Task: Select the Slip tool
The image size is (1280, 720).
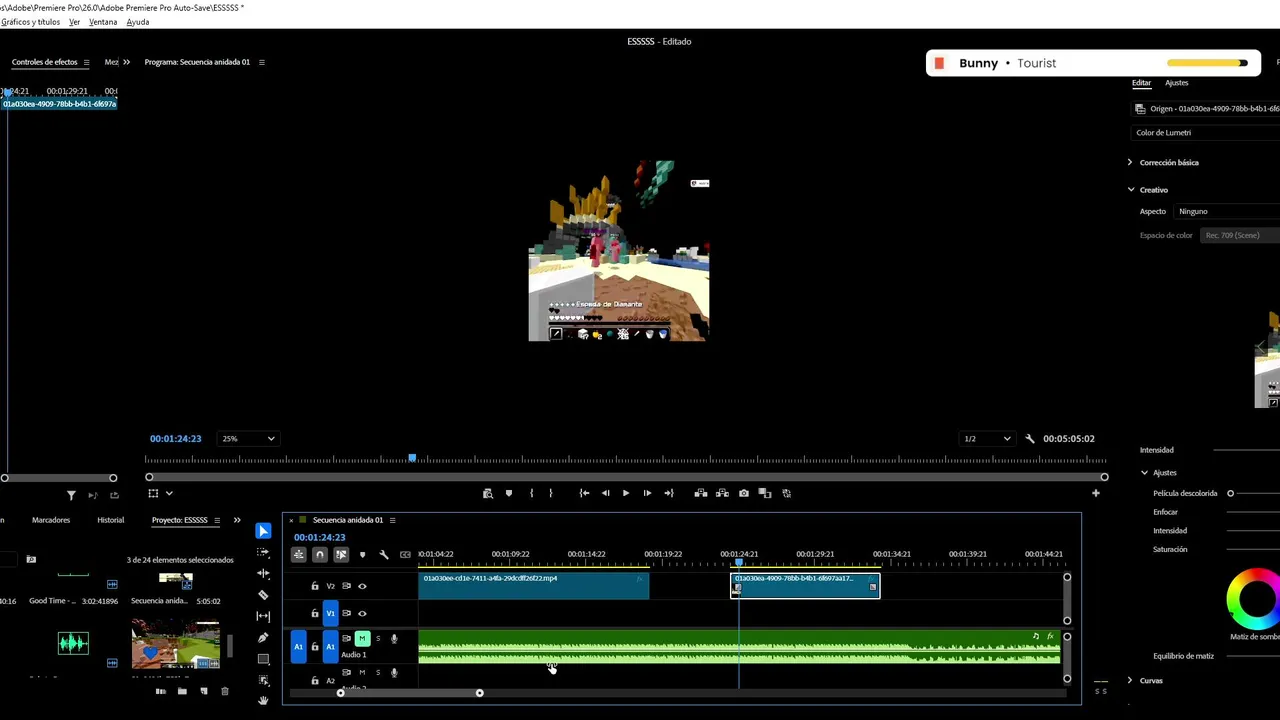Action: tap(263, 616)
